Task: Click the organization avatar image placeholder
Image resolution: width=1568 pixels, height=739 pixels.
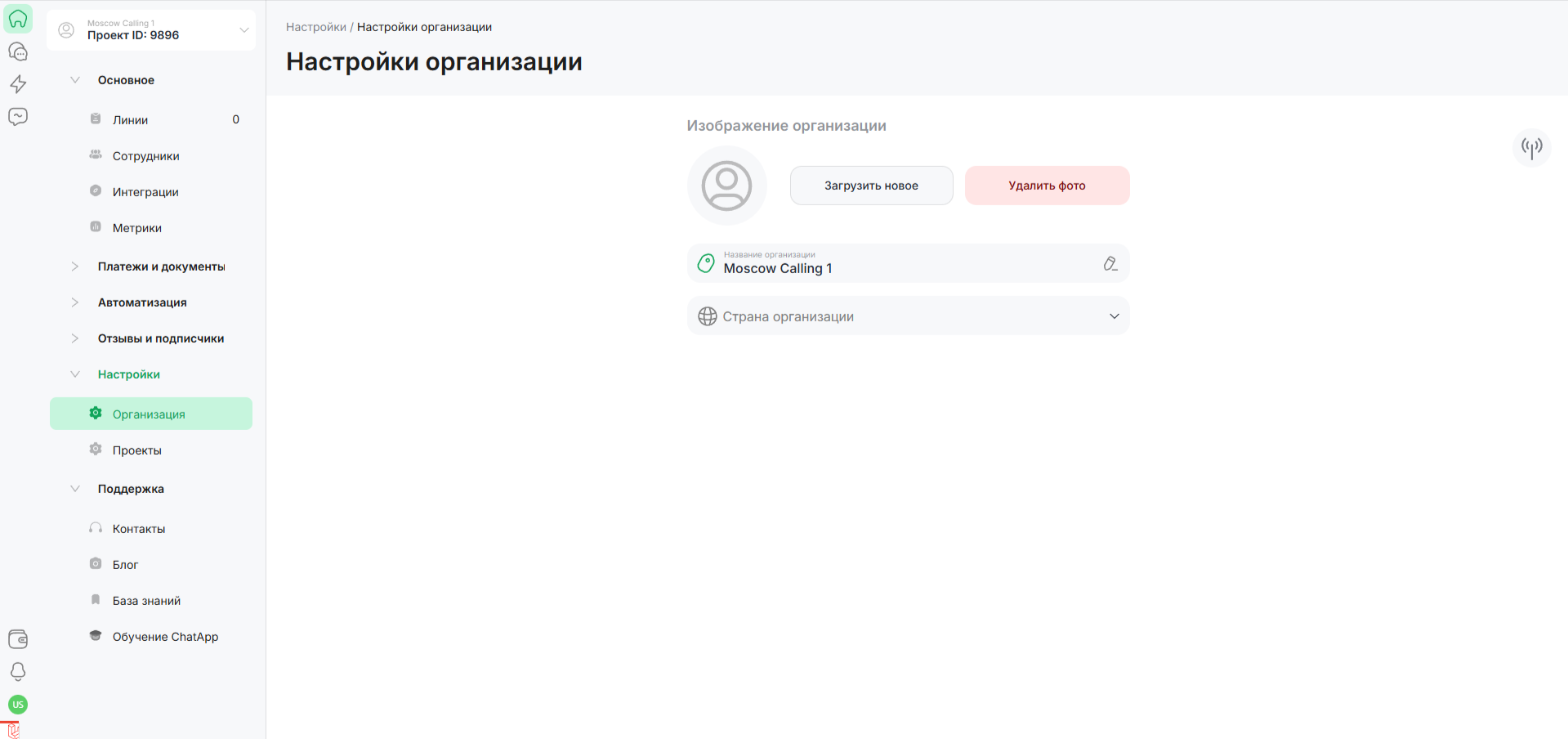Action: tap(726, 186)
